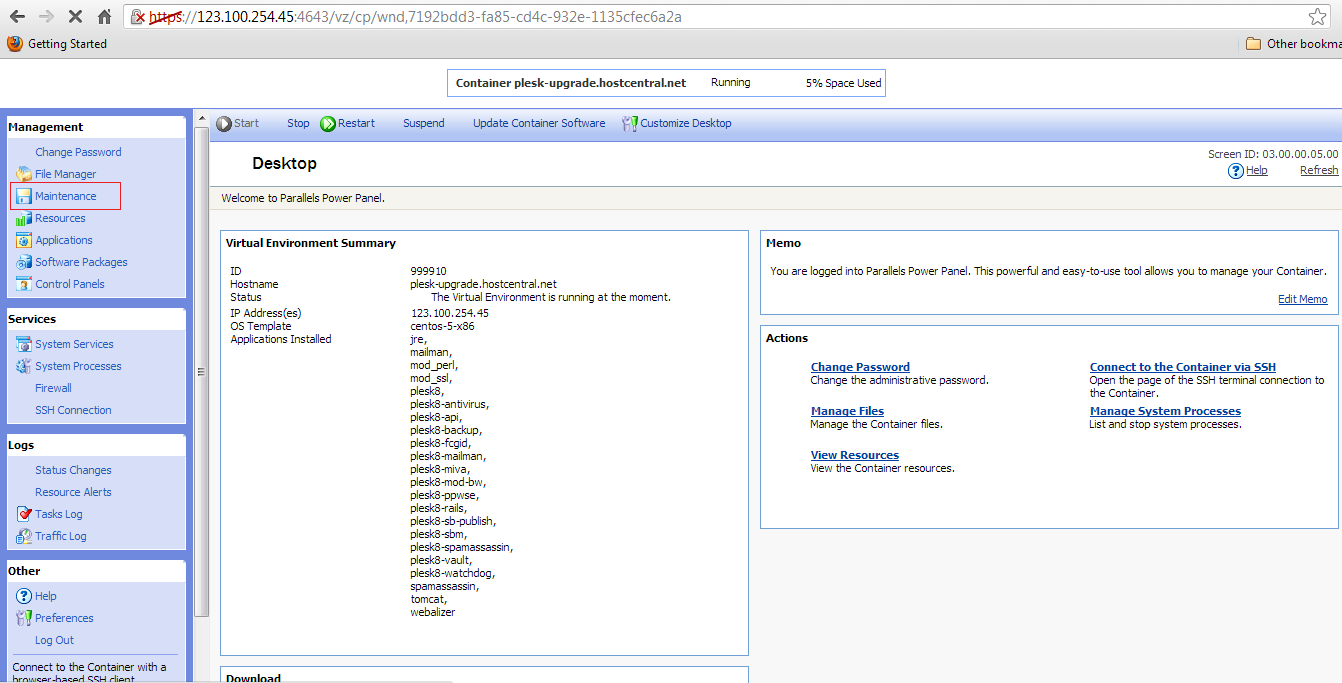Open File Manager icon in Management sidebar

(24, 174)
